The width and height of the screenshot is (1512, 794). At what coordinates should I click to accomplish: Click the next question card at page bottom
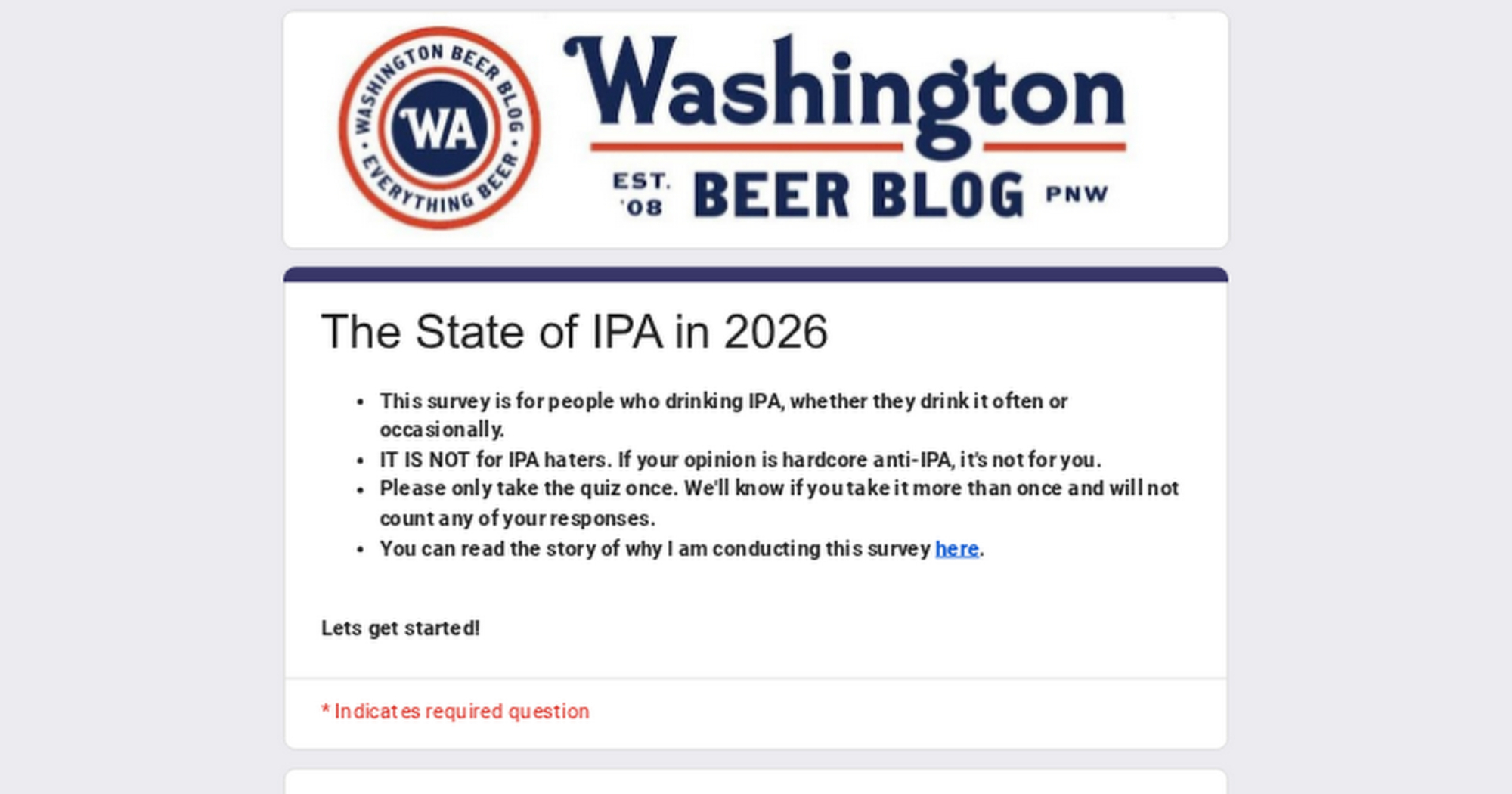click(755, 782)
